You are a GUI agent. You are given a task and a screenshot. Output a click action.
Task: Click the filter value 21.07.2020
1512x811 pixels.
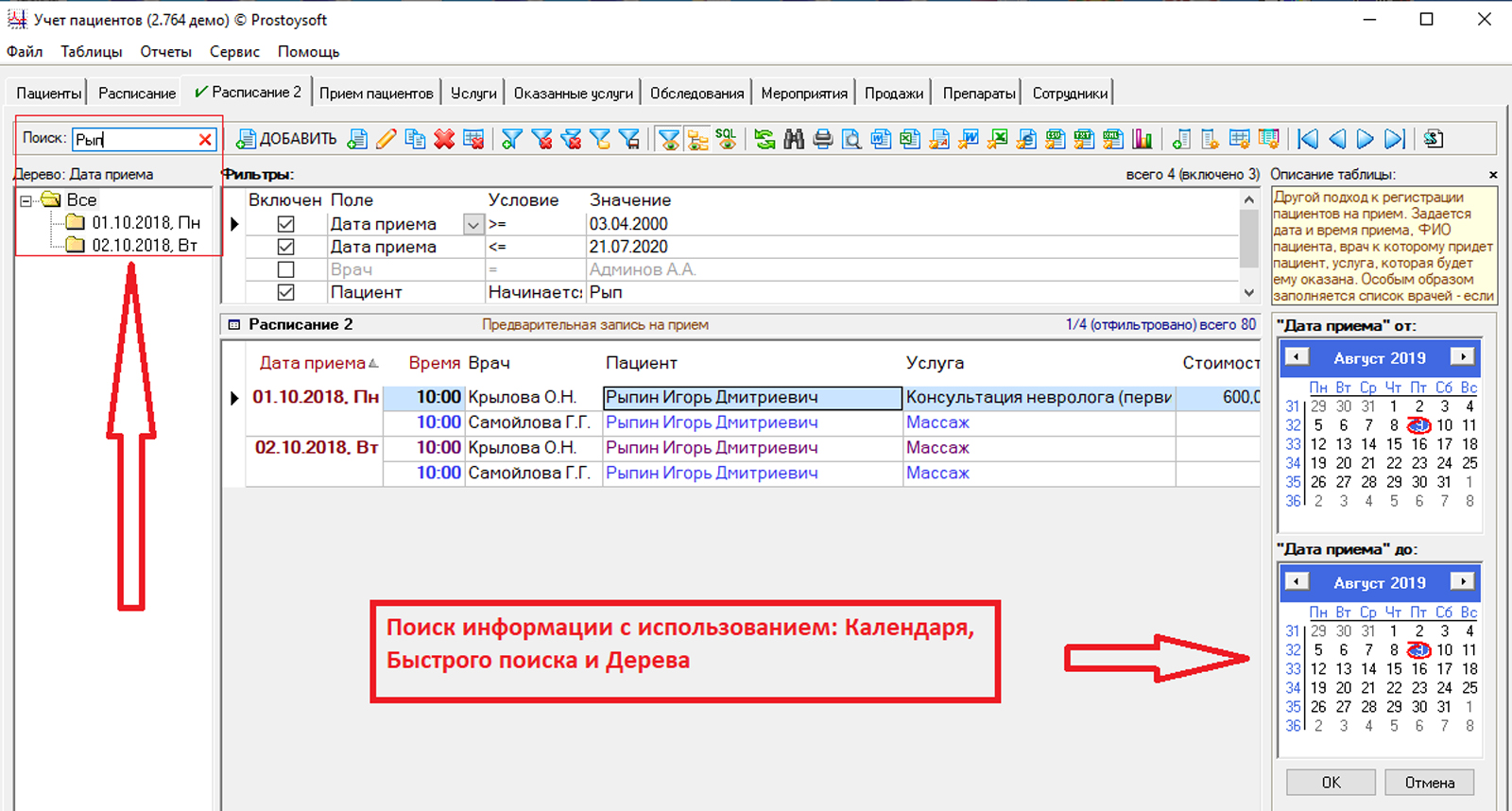tap(628, 247)
